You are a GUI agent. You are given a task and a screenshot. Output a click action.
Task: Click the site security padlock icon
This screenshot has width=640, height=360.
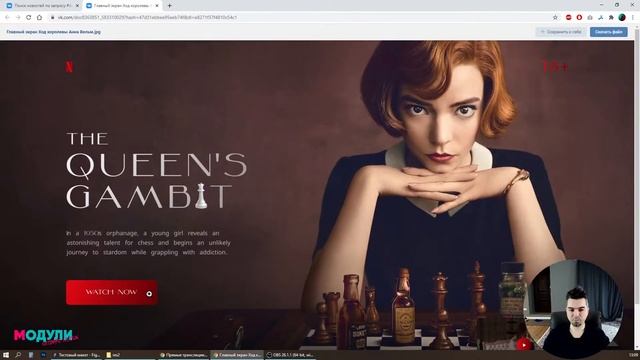click(53, 18)
